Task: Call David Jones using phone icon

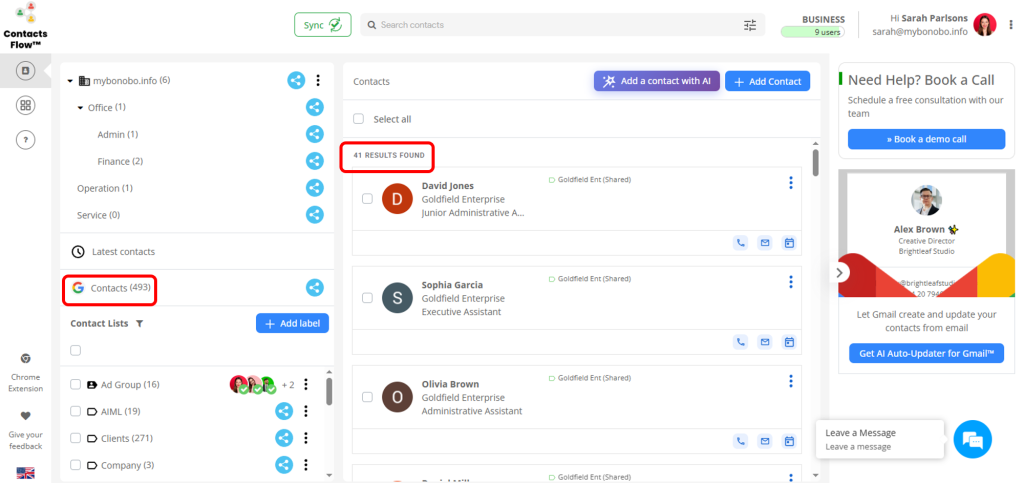Action: [741, 243]
